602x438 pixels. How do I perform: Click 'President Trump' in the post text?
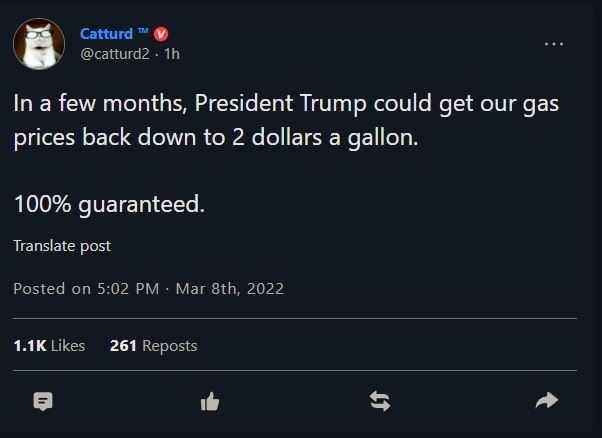(x=280, y=103)
